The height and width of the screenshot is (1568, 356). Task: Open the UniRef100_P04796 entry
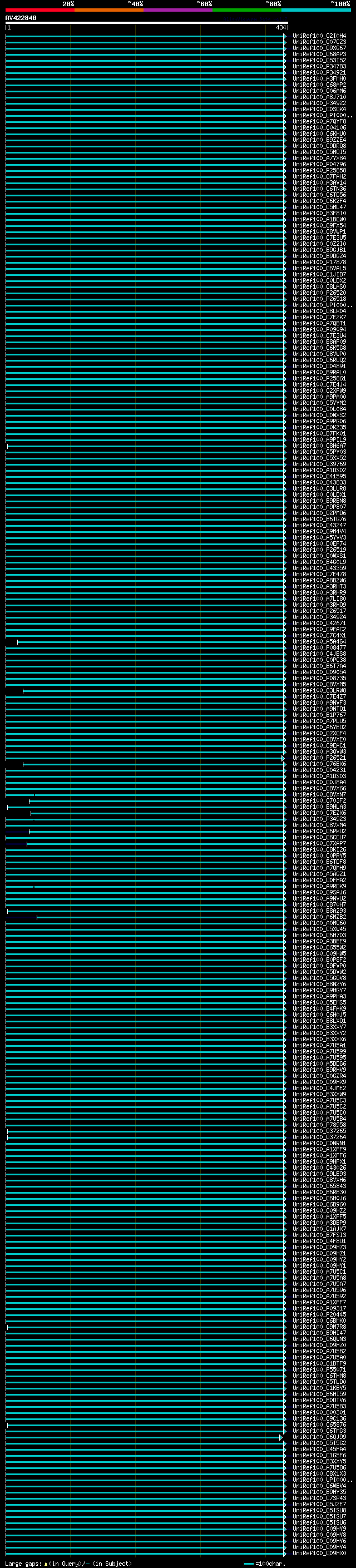(319, 164)
